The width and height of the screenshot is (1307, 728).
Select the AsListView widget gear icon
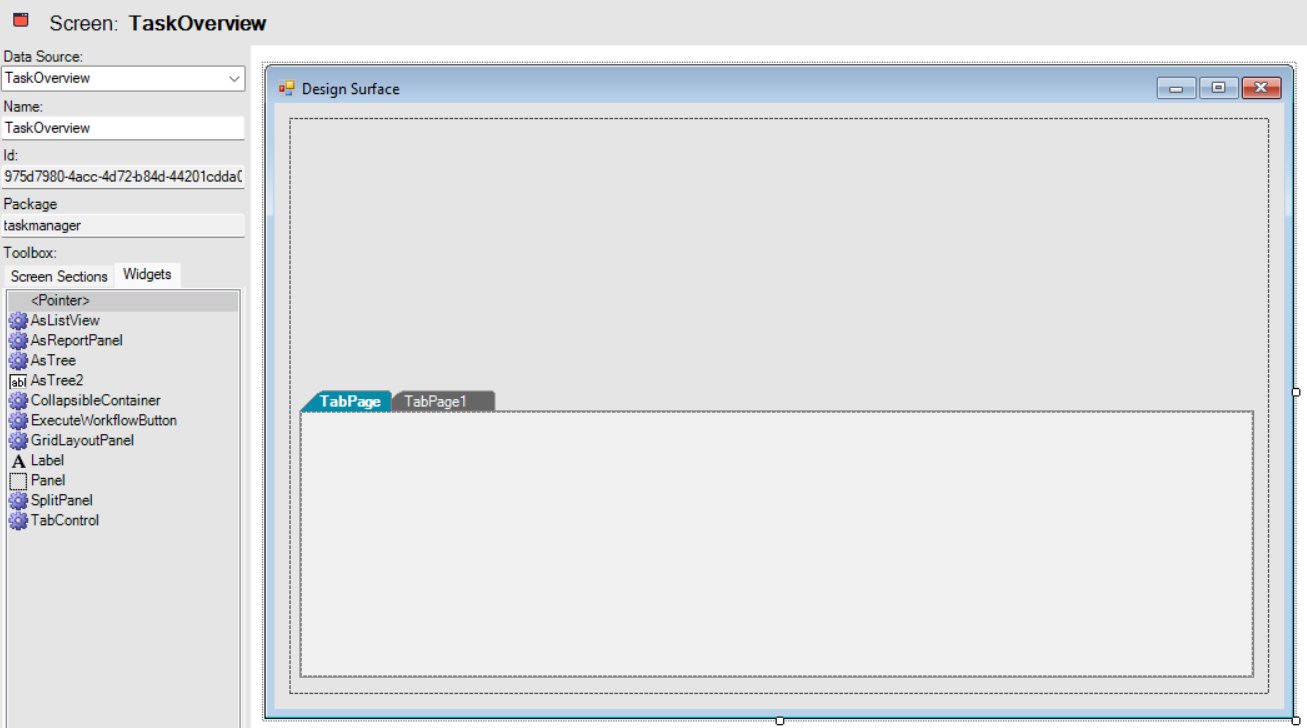click(18, 321)
